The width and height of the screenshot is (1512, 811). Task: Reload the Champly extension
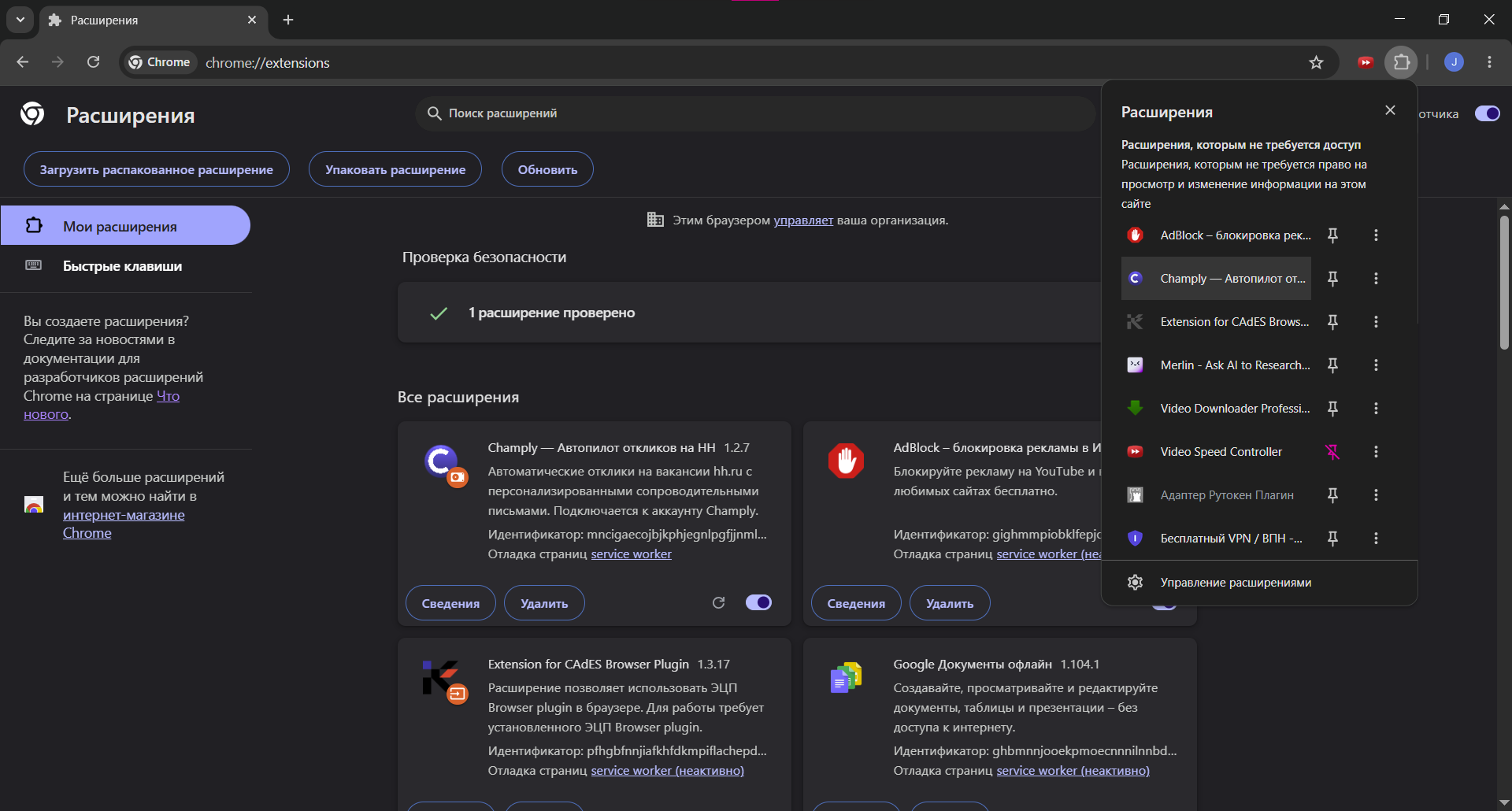(718, 602)
